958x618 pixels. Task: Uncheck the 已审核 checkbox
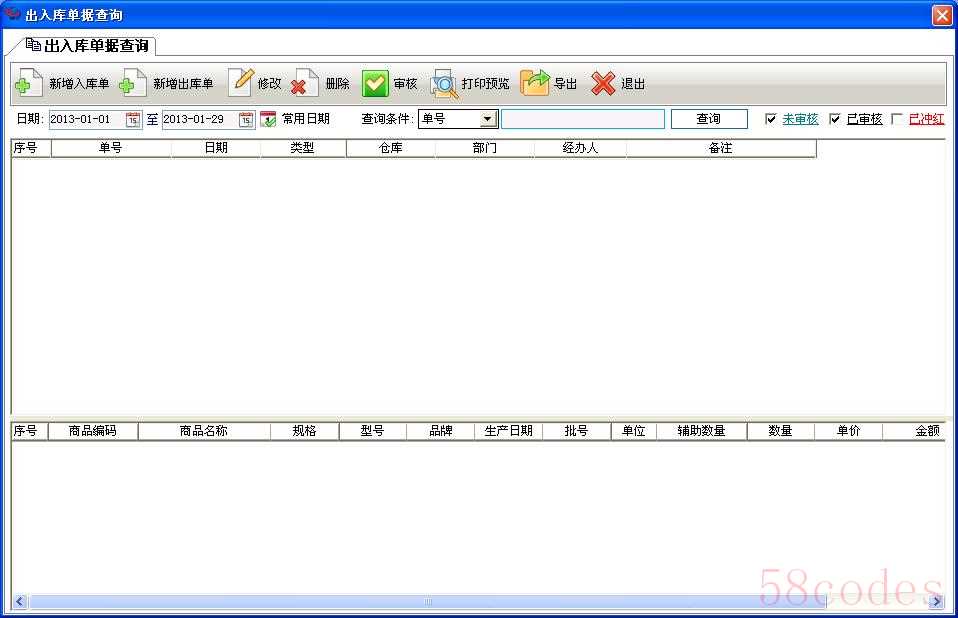coord(835,119)
